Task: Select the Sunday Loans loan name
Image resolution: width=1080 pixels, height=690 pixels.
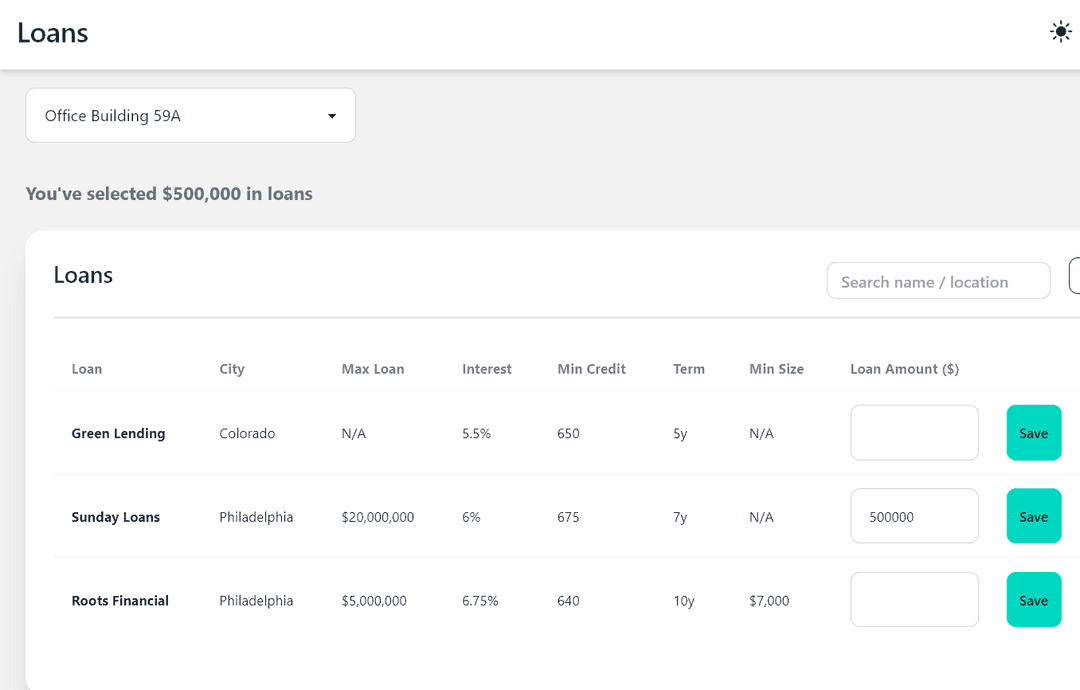Action: coord(116,518)
